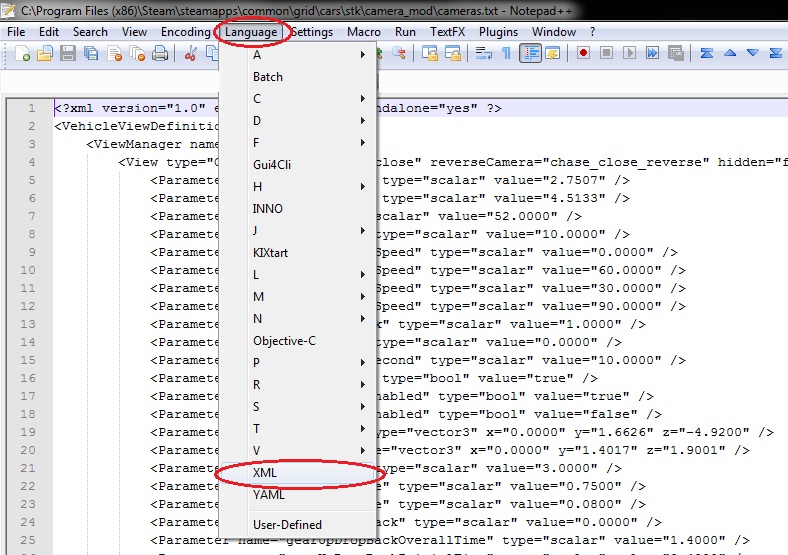Save the file with the floppy disk icon

click(x=68, y=53)
